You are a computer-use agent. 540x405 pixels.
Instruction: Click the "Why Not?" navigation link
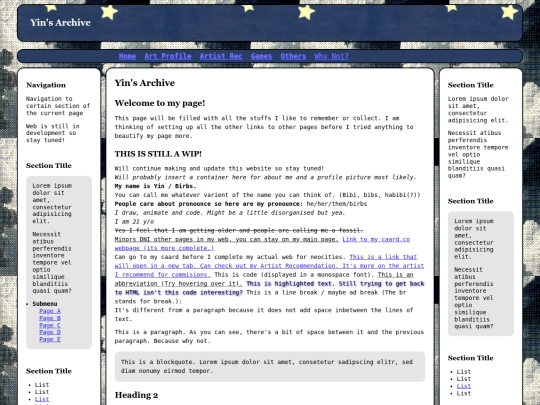(331, 56)
